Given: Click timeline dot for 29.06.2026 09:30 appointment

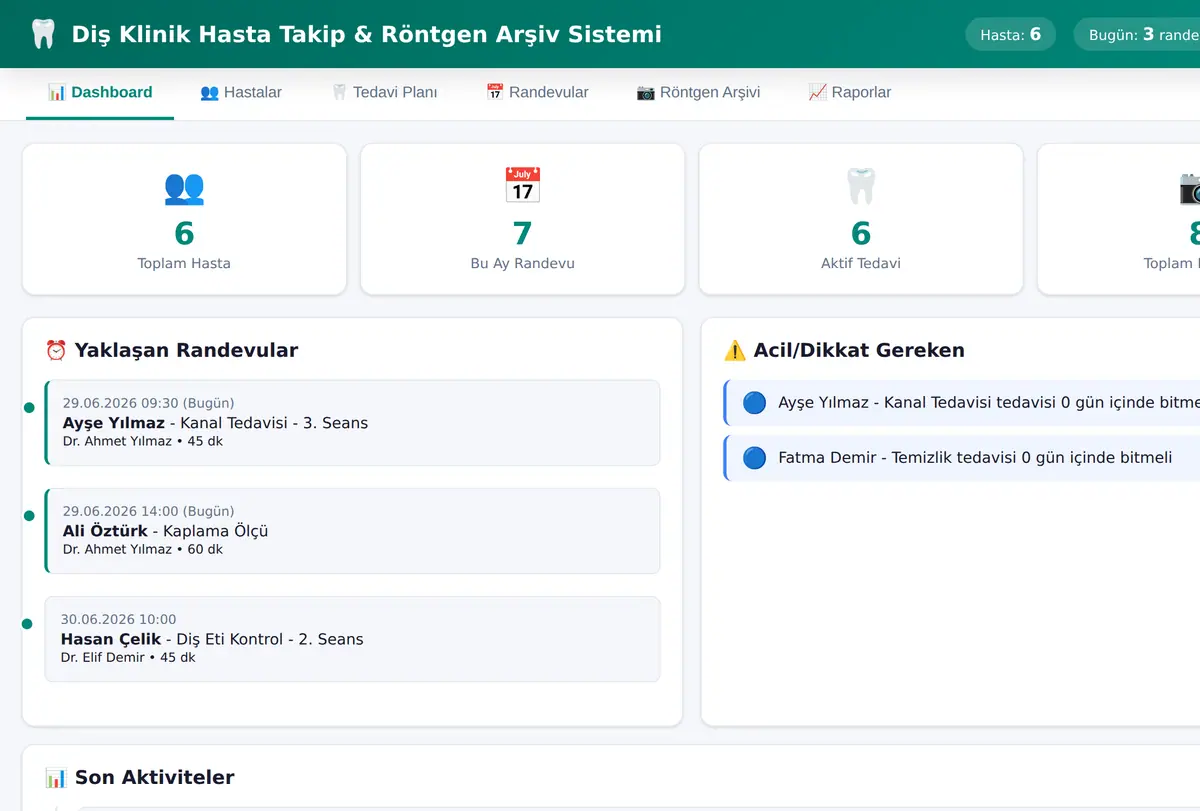Looking at the screenshot, I should [29, 407].
